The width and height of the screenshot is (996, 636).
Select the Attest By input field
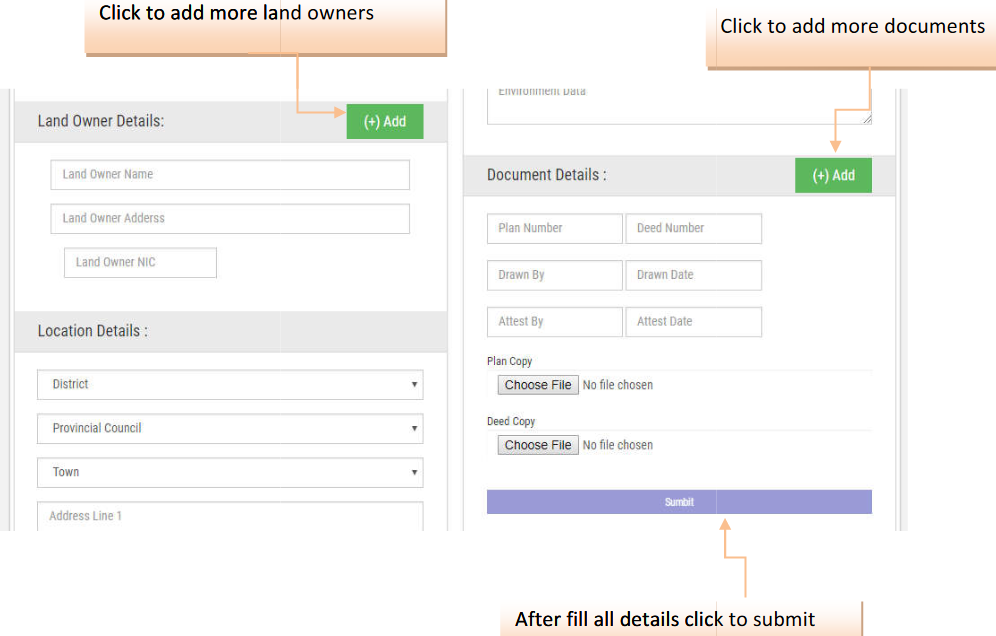554,321
